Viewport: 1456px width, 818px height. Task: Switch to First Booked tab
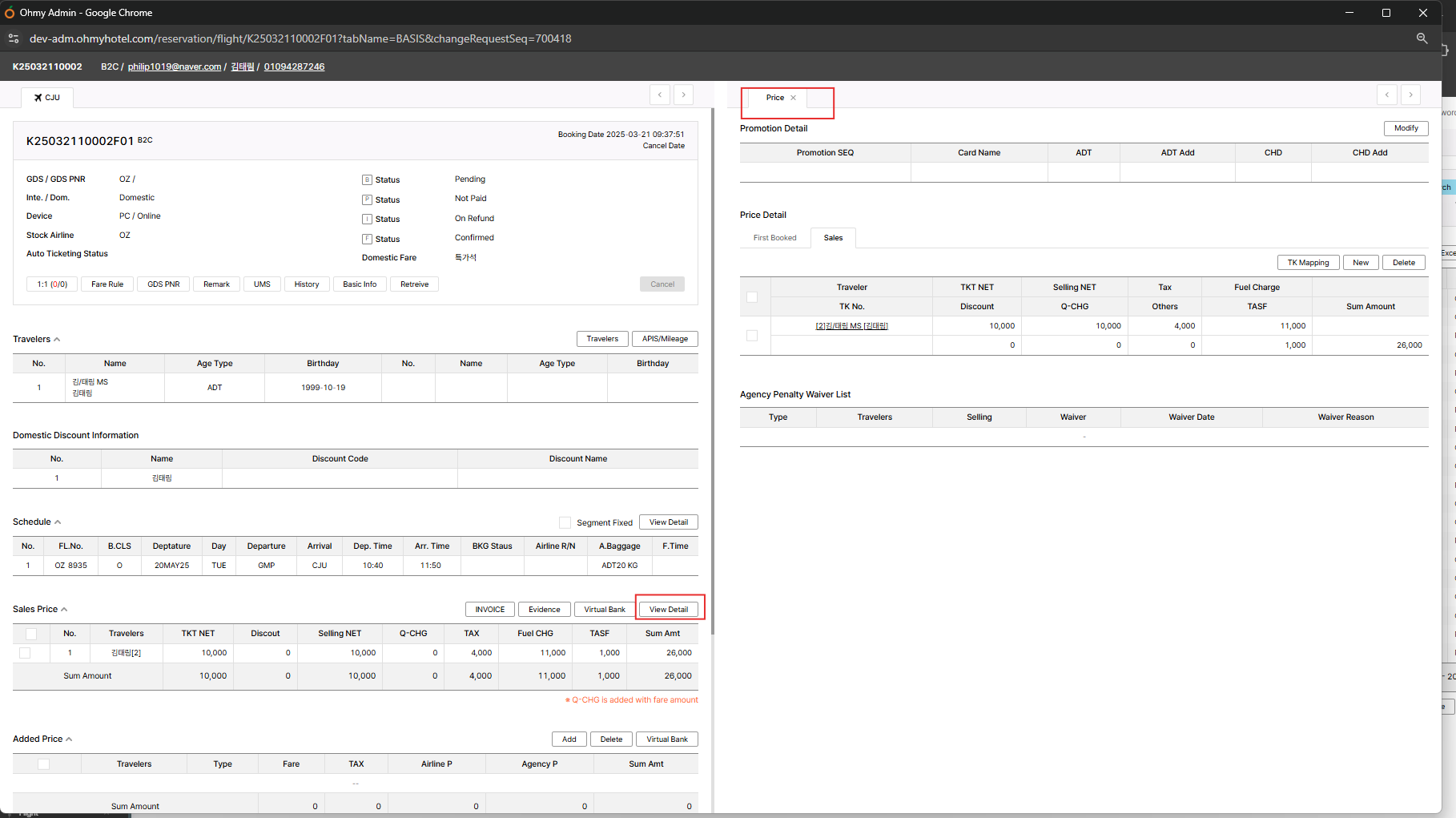click(774, 238)
